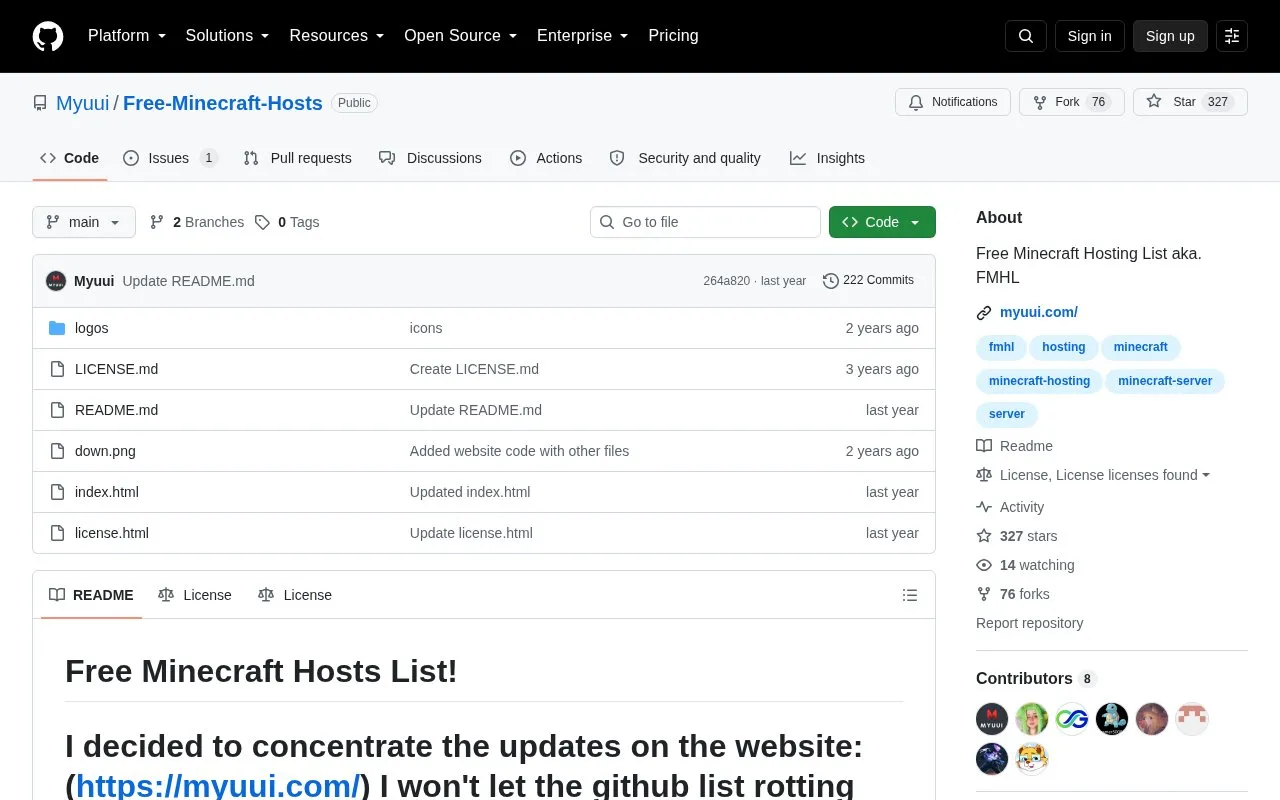
Task: Open the 222 Commits history
Action: 868,280
